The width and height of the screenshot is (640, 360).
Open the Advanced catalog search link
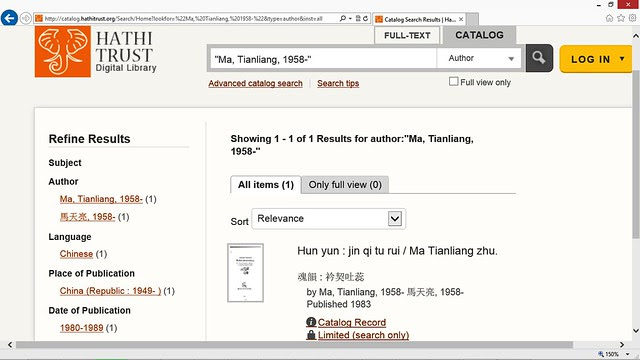coord(256,83)
